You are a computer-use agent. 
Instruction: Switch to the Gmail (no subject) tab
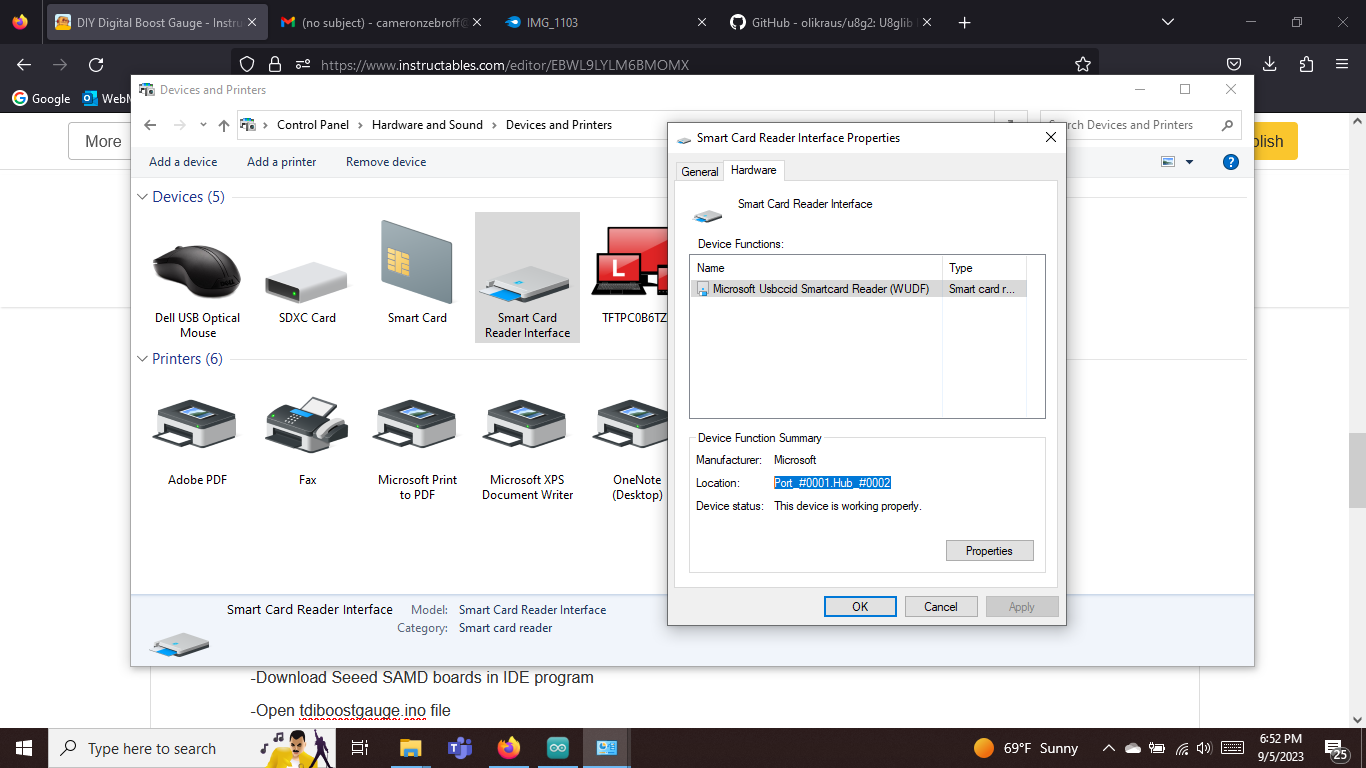379,22
